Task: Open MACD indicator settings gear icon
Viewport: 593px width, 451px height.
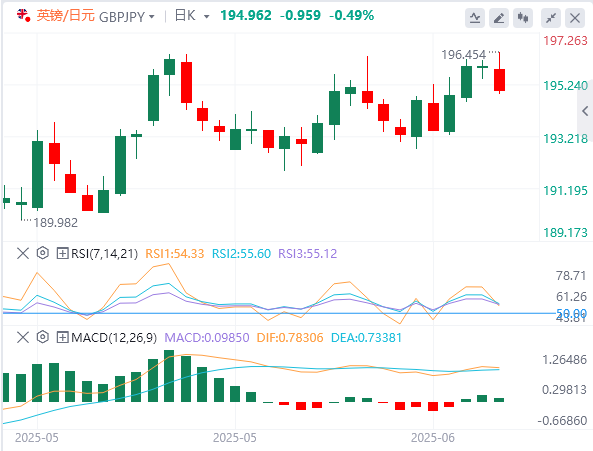Action: click(x=43, y=337)
